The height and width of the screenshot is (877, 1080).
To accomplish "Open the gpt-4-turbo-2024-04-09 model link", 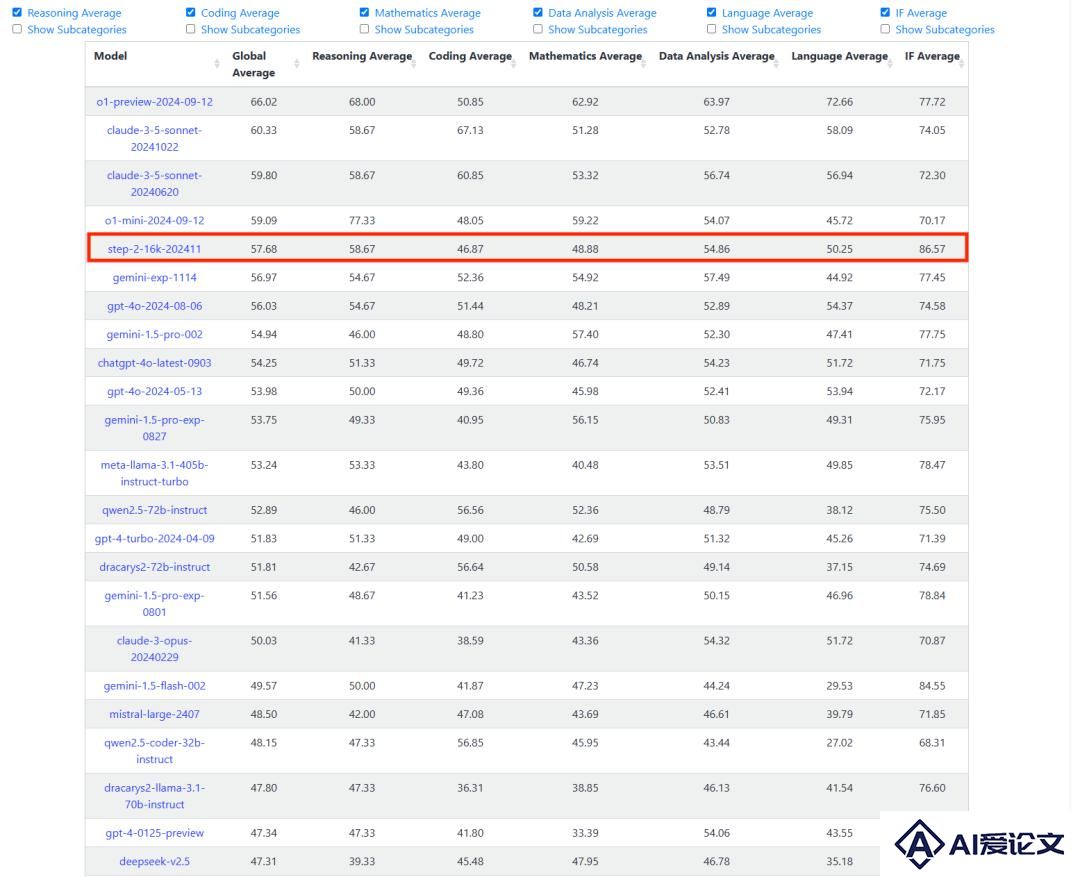I will pos(154,539).
